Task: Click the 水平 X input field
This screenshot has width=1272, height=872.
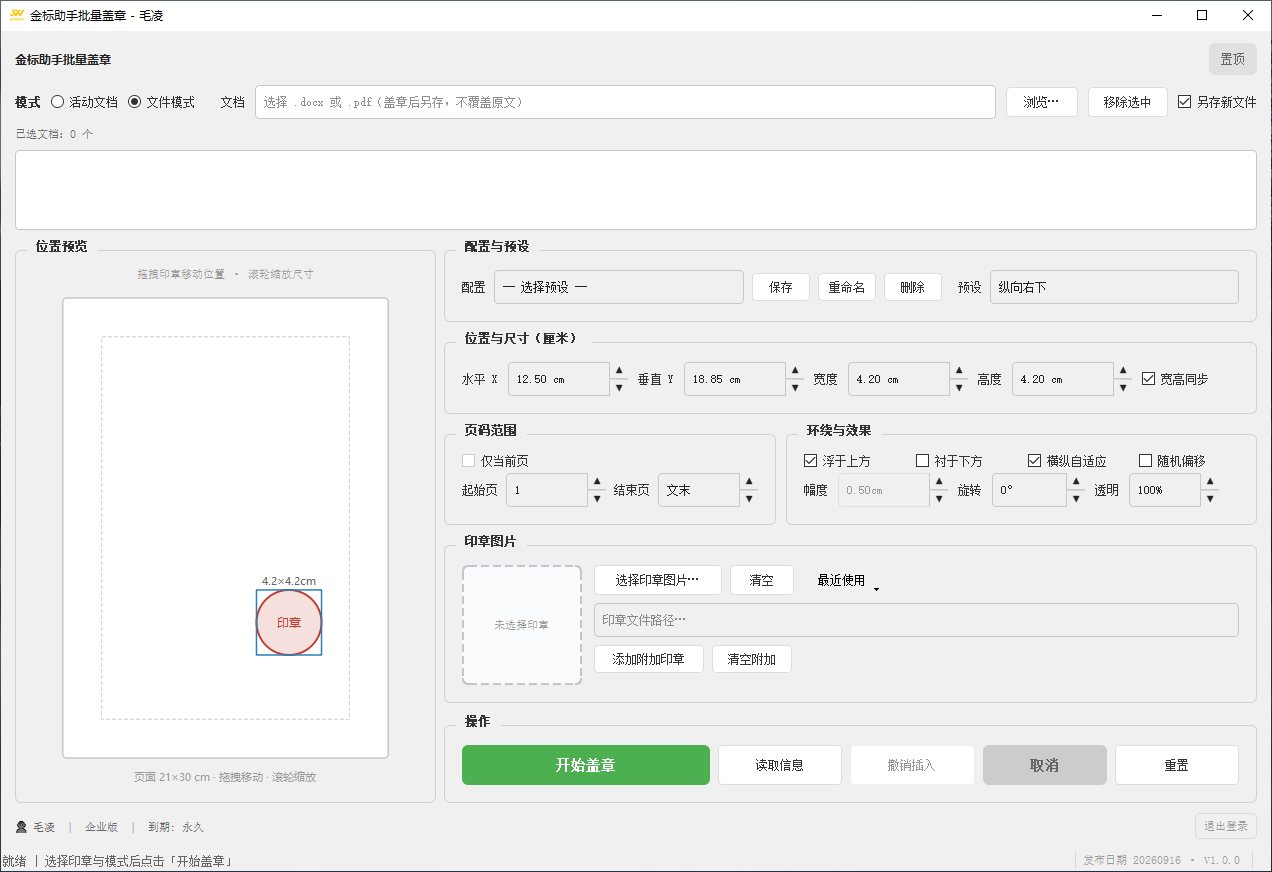Action: point(559,379)
